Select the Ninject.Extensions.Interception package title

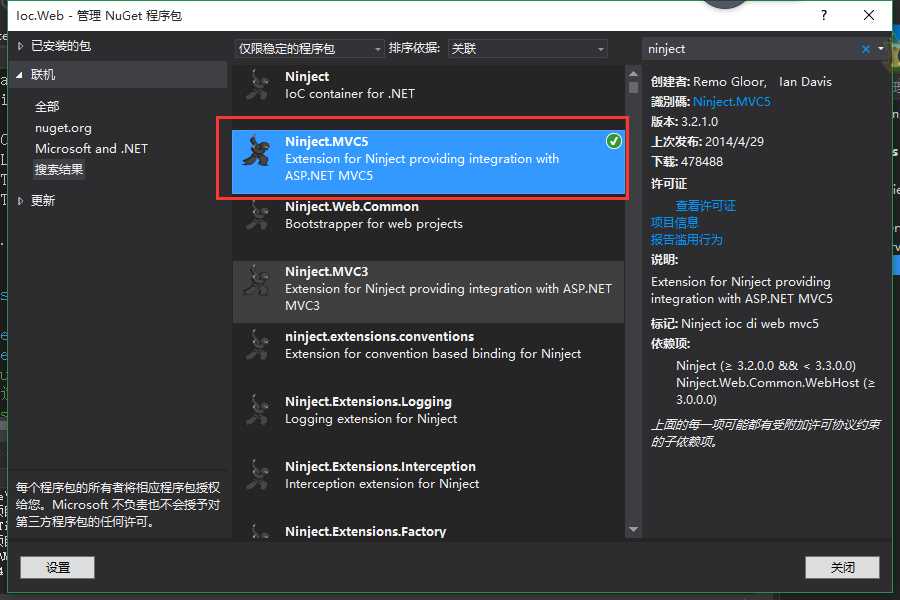click(x=381, y=466)
